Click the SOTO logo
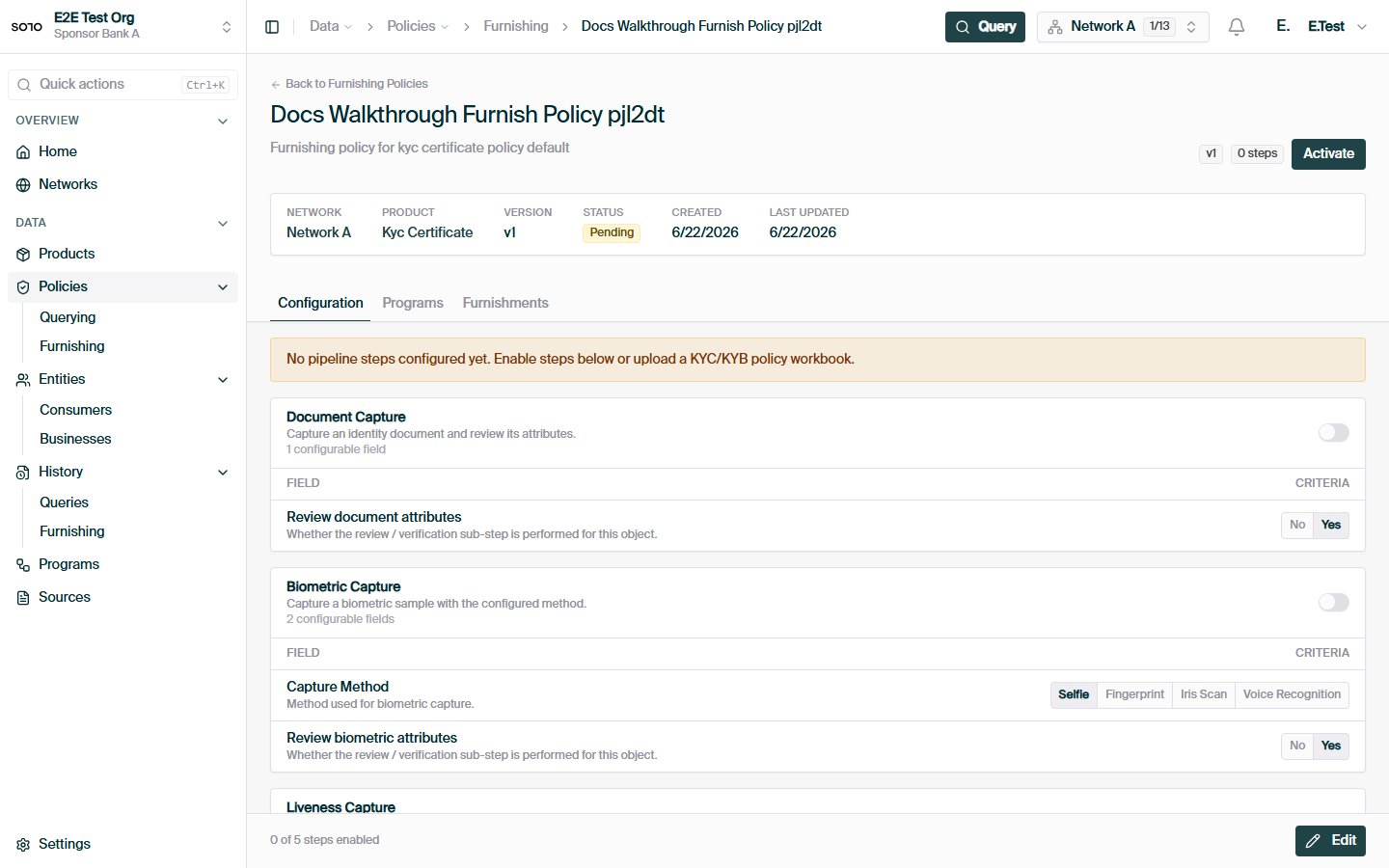The image size is (1389, 868). (27, 26)
